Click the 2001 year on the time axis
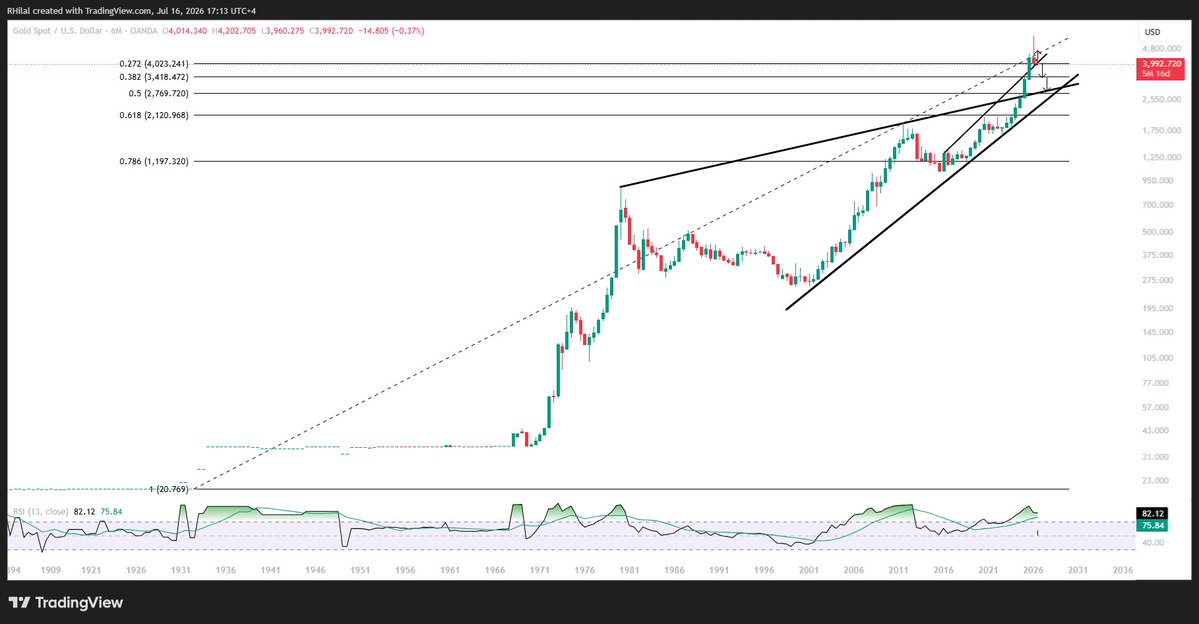1199x624 pixels. (x=809, y=570)
